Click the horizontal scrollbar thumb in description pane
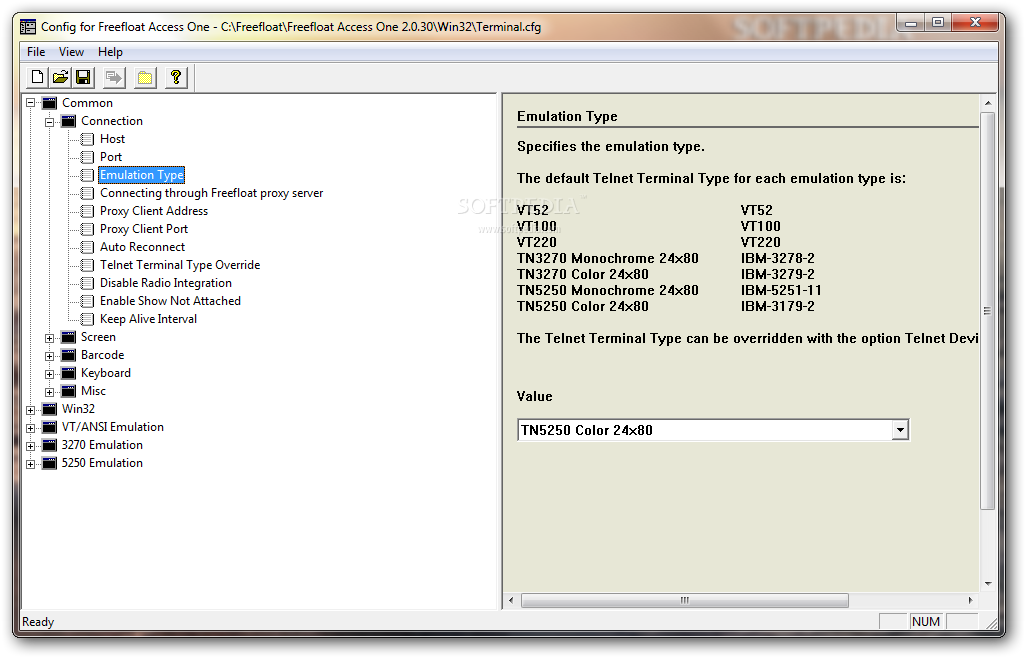This screenshot has width=1026, height=658. click(x=684, y=600)
